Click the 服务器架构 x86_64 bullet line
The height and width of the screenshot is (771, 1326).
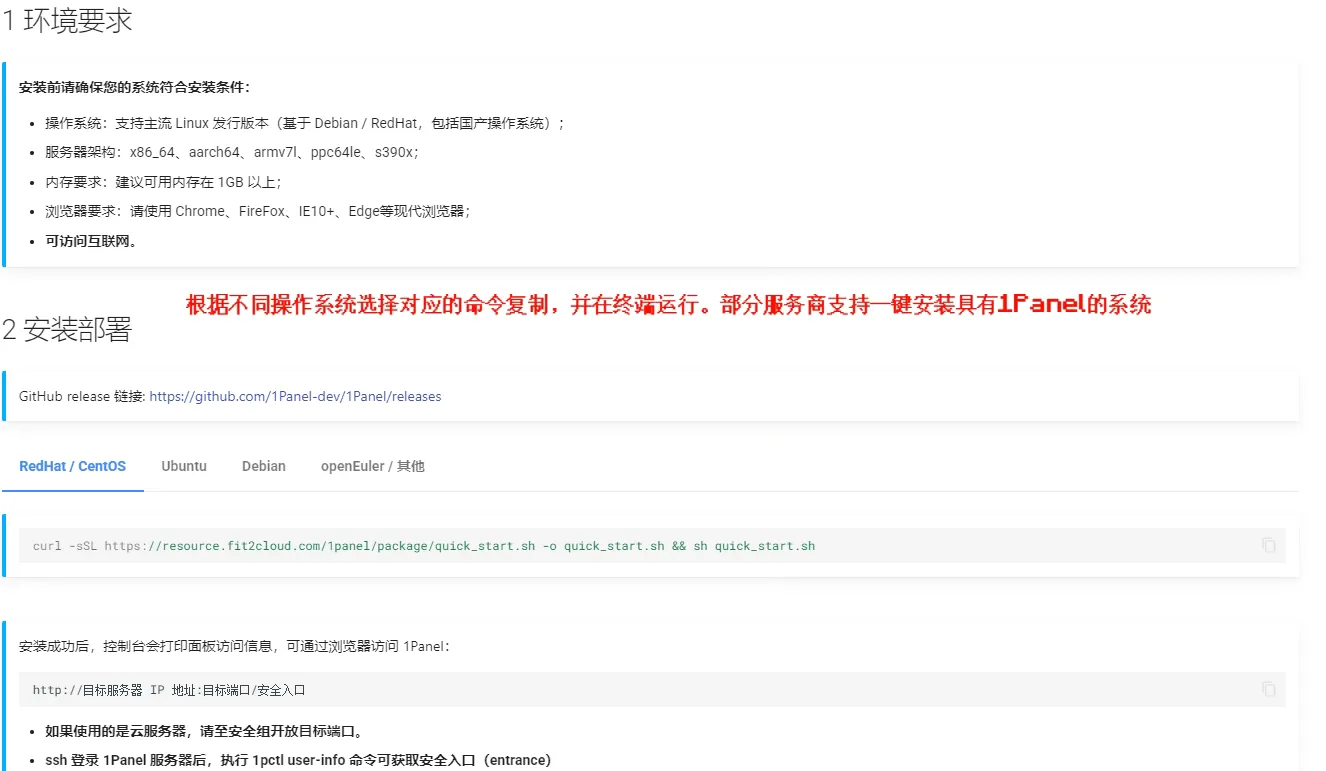point(231,152)
